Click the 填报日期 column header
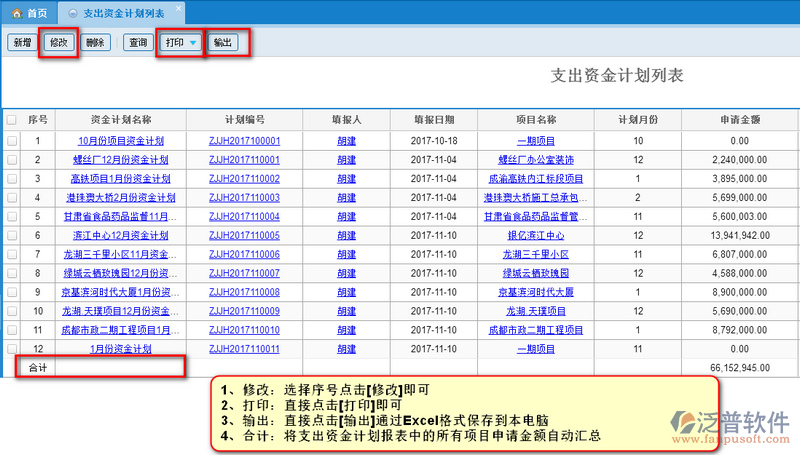 (x=434, y=120)
